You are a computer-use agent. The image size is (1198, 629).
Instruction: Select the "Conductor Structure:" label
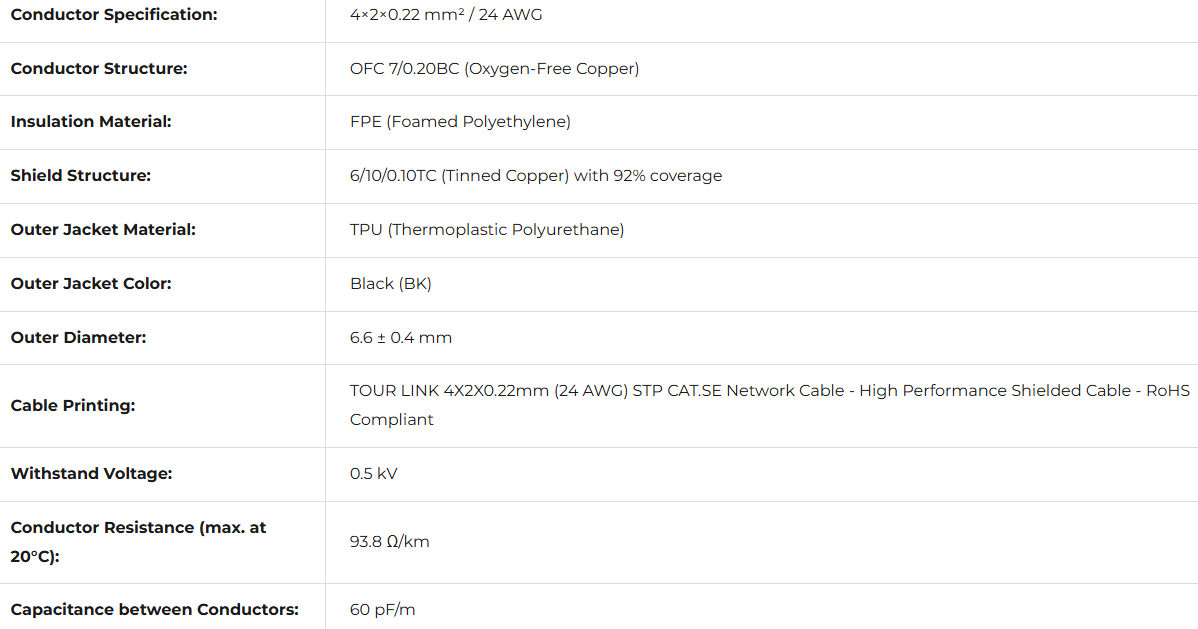click(x=99, y=69)
